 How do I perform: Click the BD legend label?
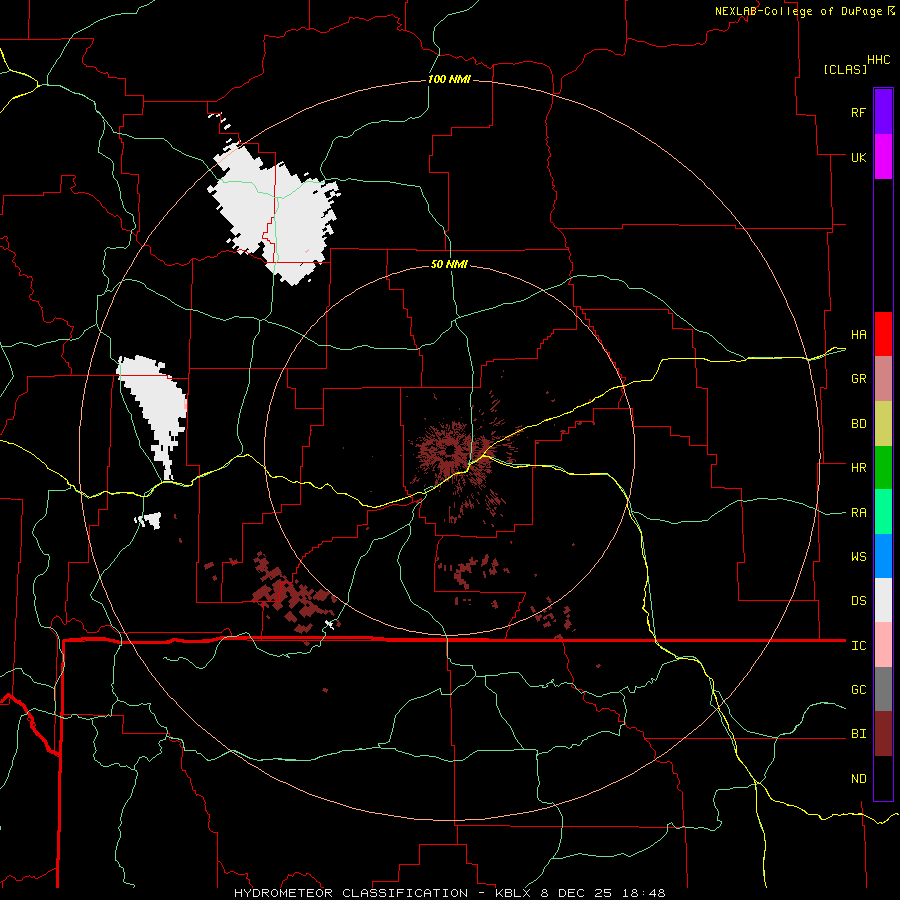858,424
